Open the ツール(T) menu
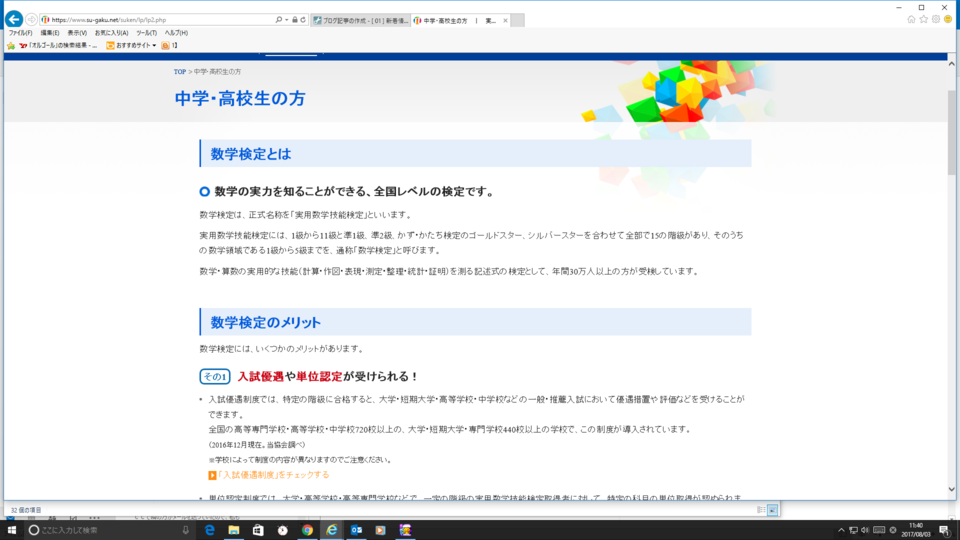 pos(146,33)
